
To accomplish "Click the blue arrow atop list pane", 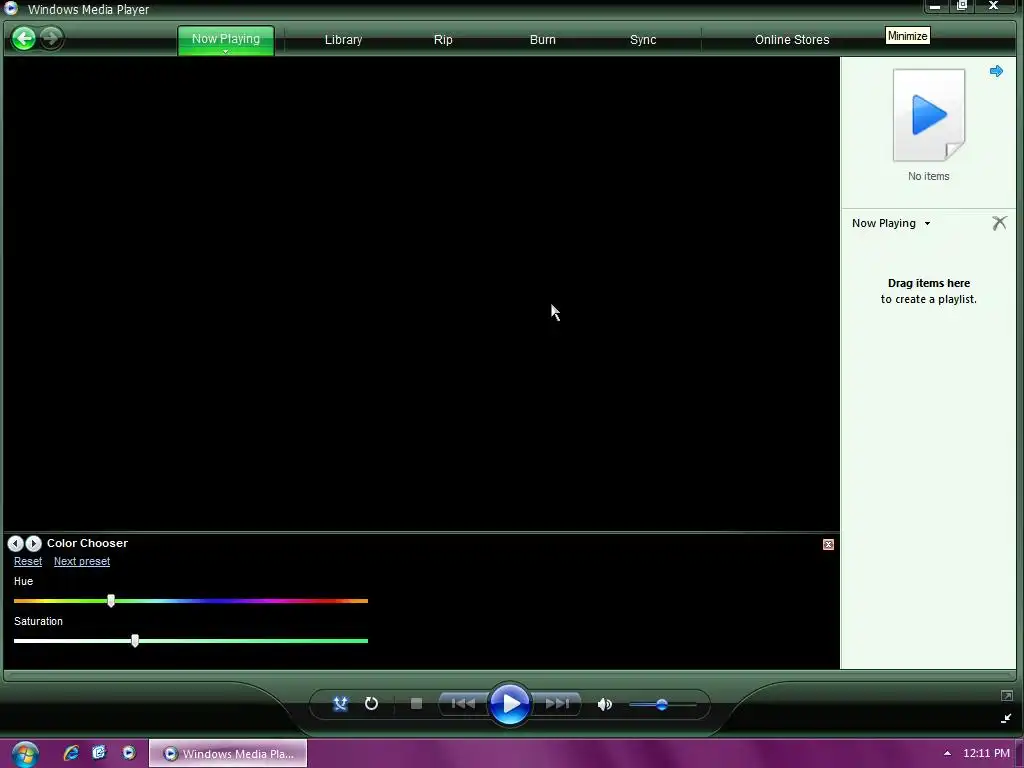I will (x=997, y=71).
